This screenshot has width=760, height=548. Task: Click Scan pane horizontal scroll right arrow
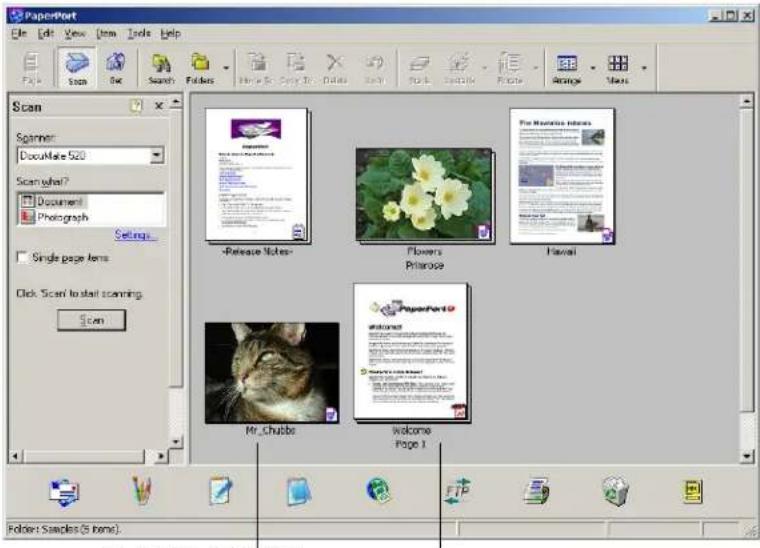pyautogui.click(x=160, y=456)
